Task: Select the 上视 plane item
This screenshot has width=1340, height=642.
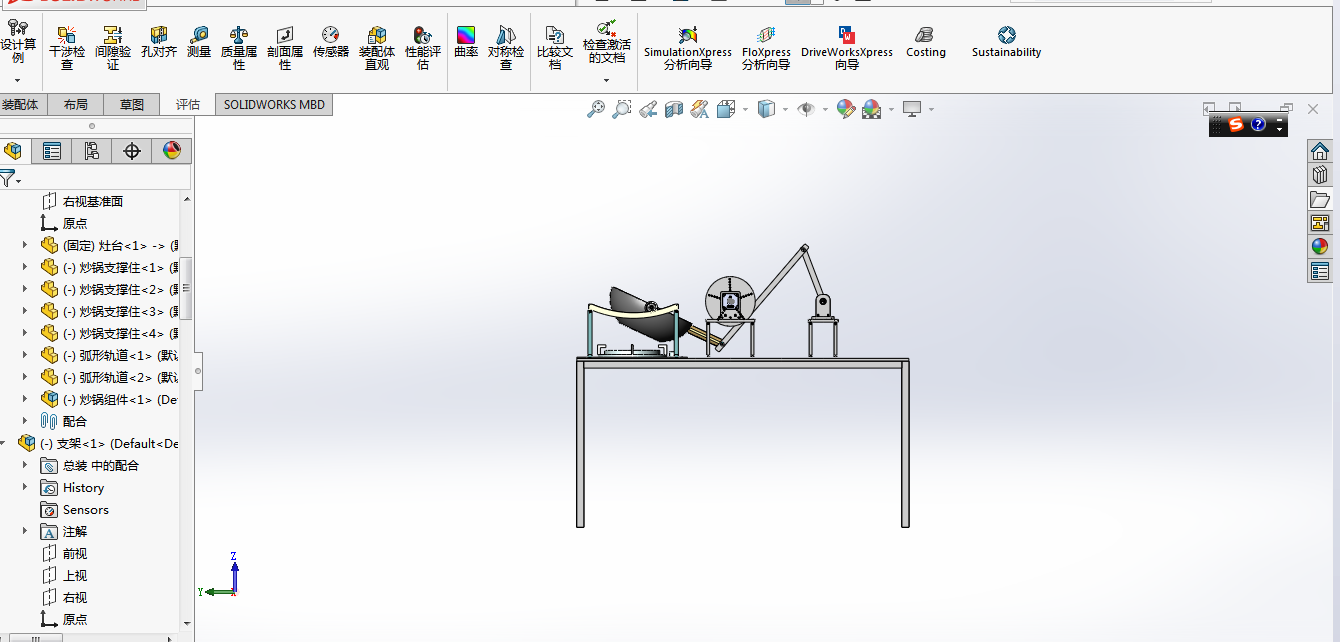Action: [x=75, y=575]
